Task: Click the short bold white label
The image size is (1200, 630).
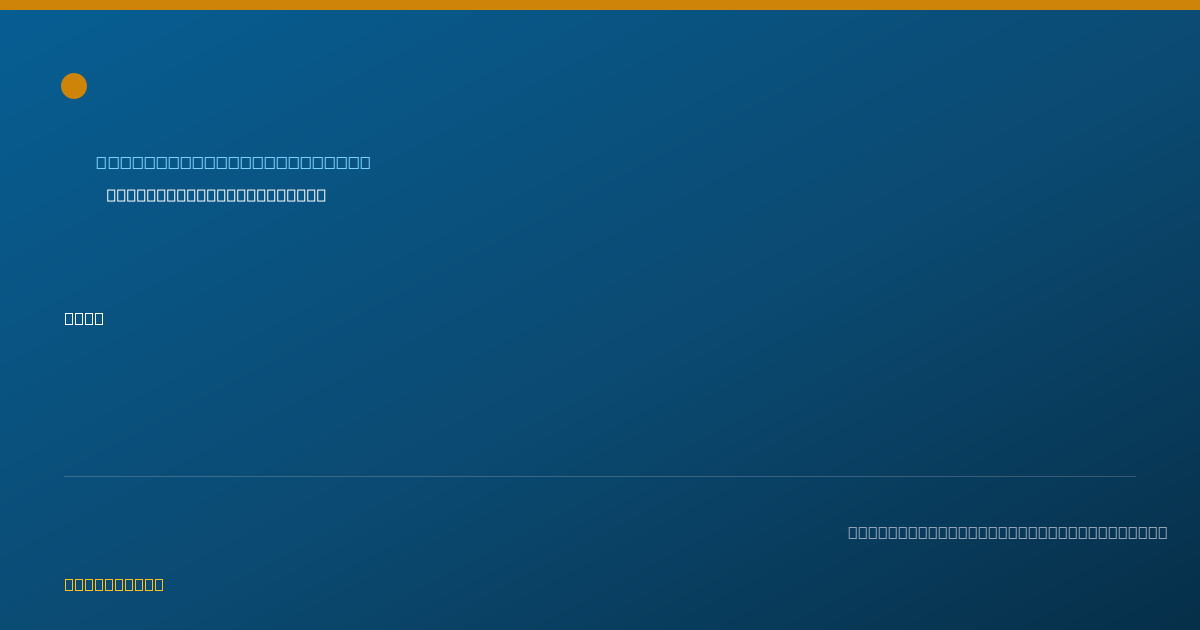Action: (x=84, y=318)
